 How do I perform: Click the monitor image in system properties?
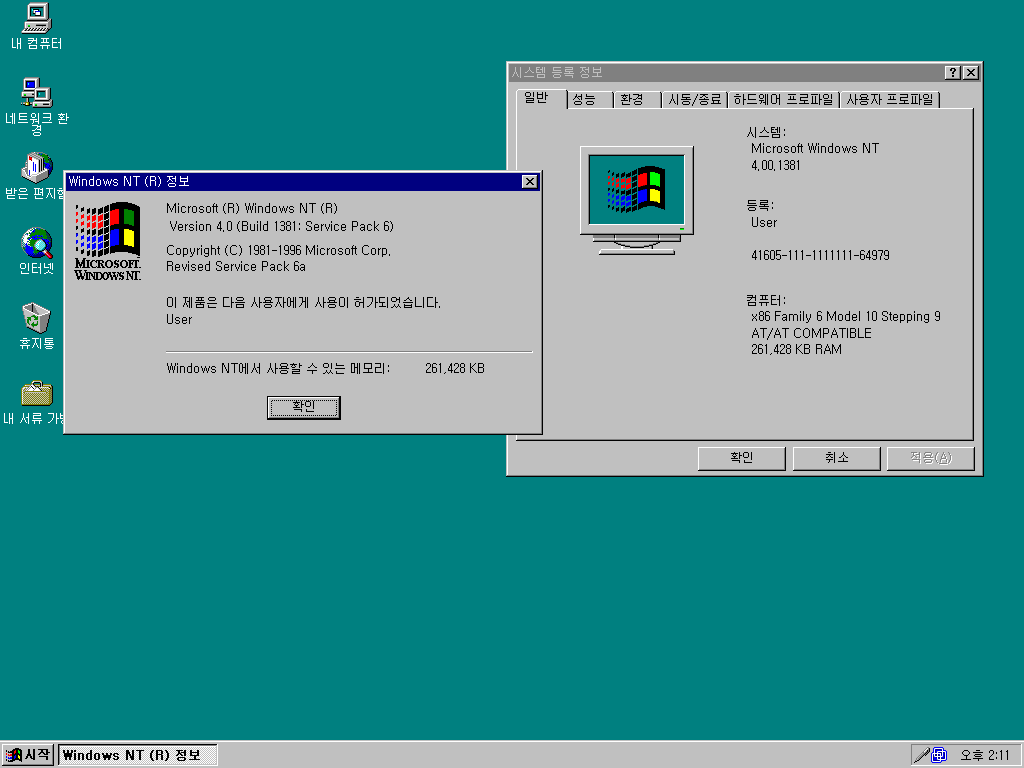[x=637, y=200]
